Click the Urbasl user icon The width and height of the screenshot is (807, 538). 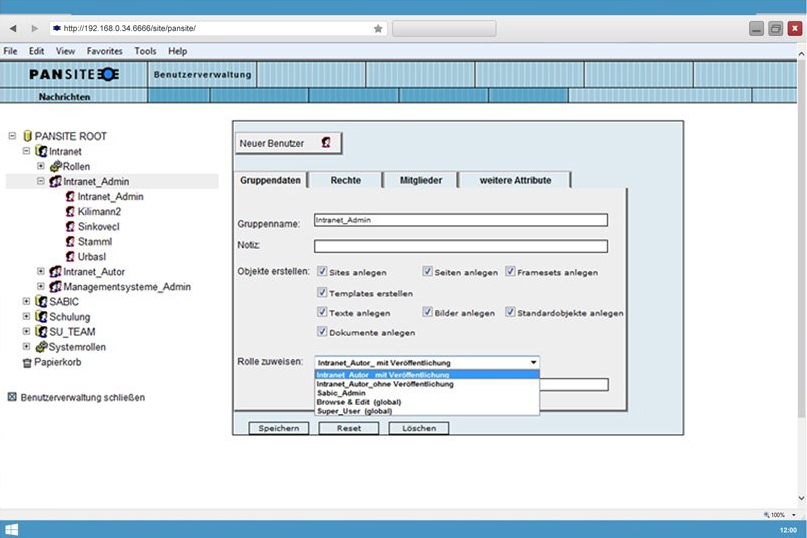(71, 256)
